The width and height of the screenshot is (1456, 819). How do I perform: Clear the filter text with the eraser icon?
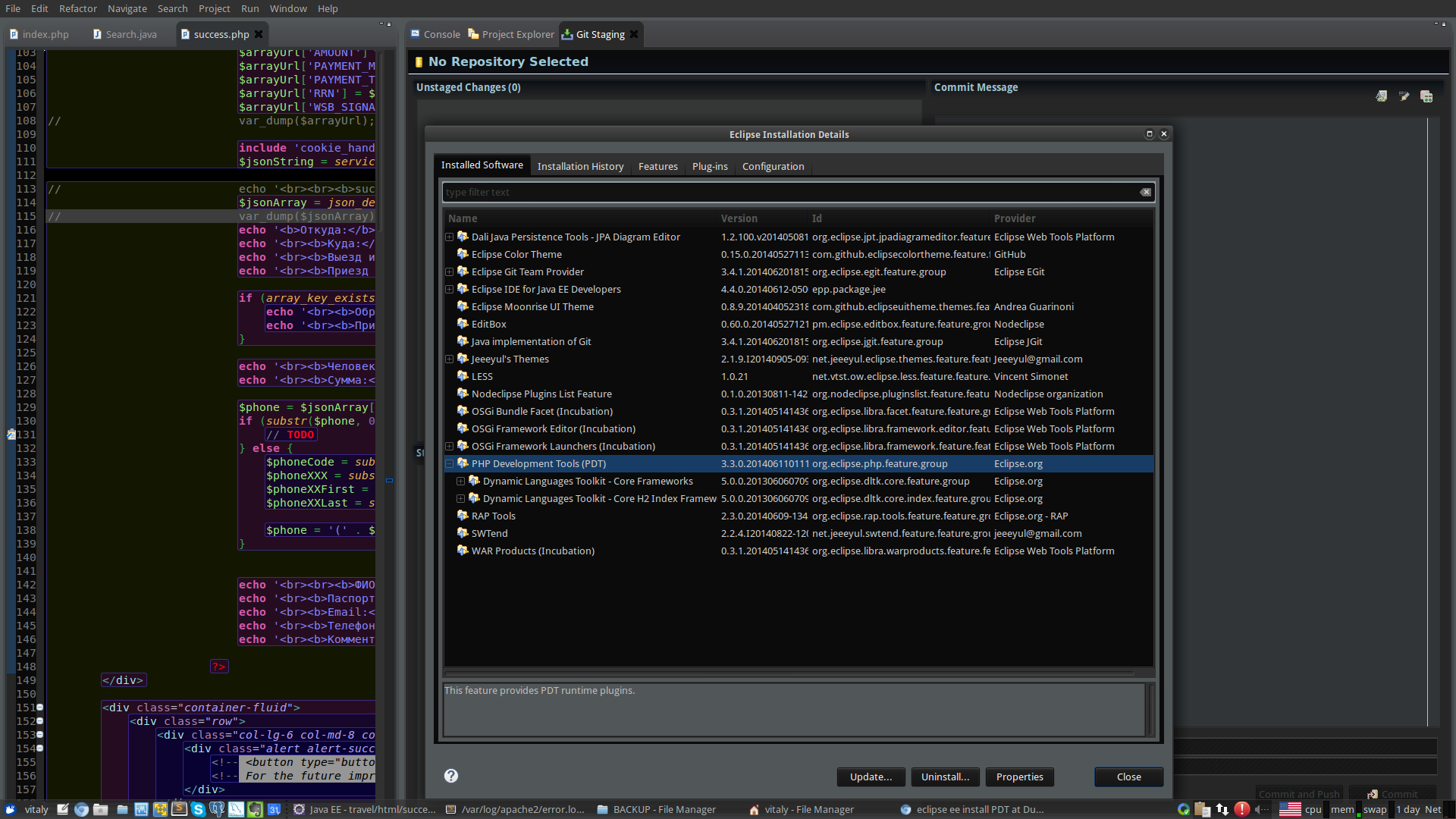coord(1145,193)
